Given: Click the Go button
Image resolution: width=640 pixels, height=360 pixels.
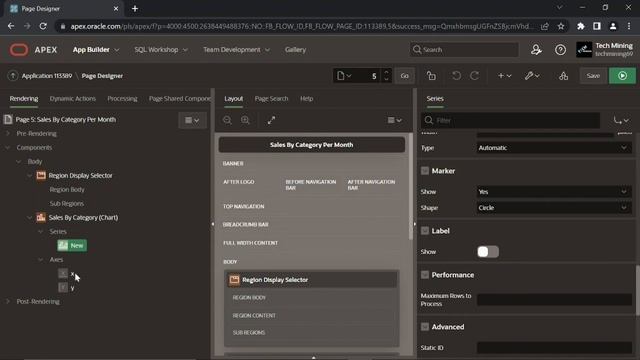Looking at the screenshot, I should point(404,76).
